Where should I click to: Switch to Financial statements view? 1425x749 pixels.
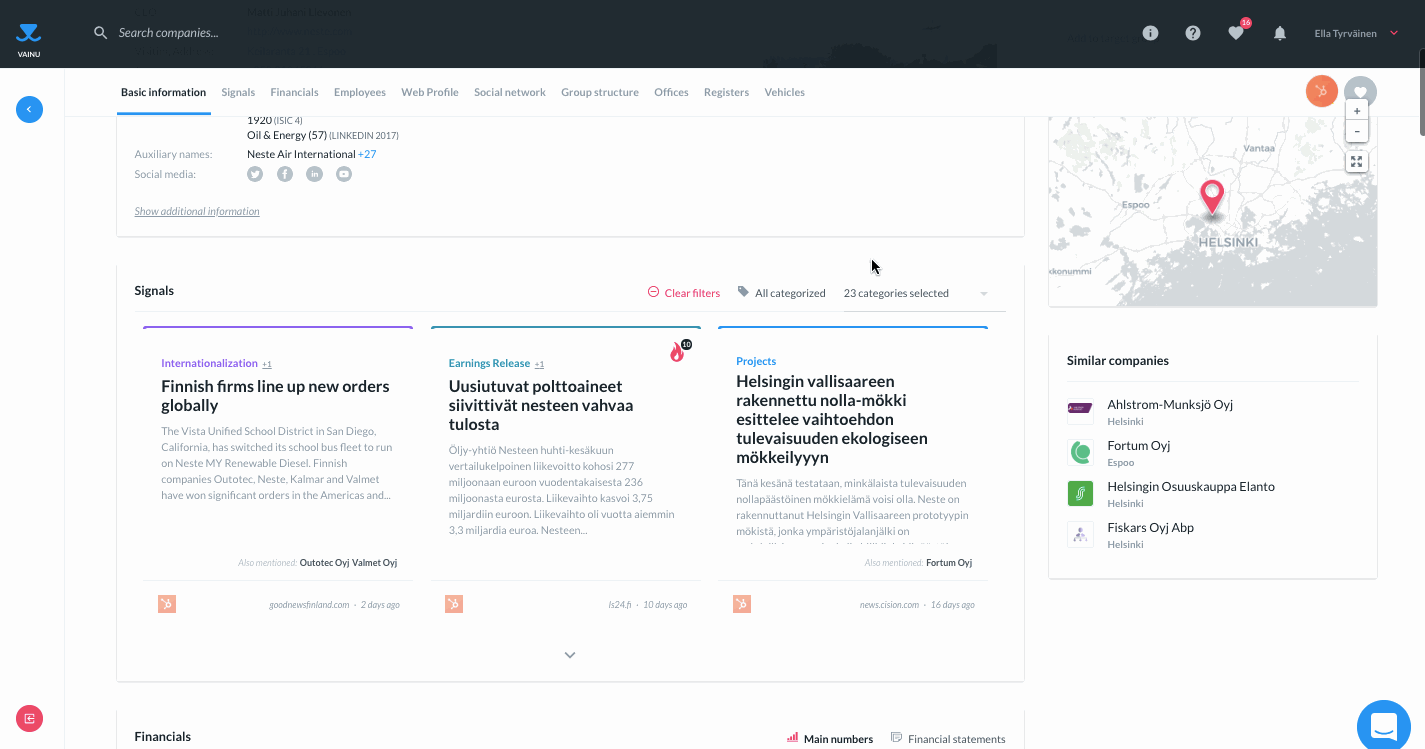(947, 739)
